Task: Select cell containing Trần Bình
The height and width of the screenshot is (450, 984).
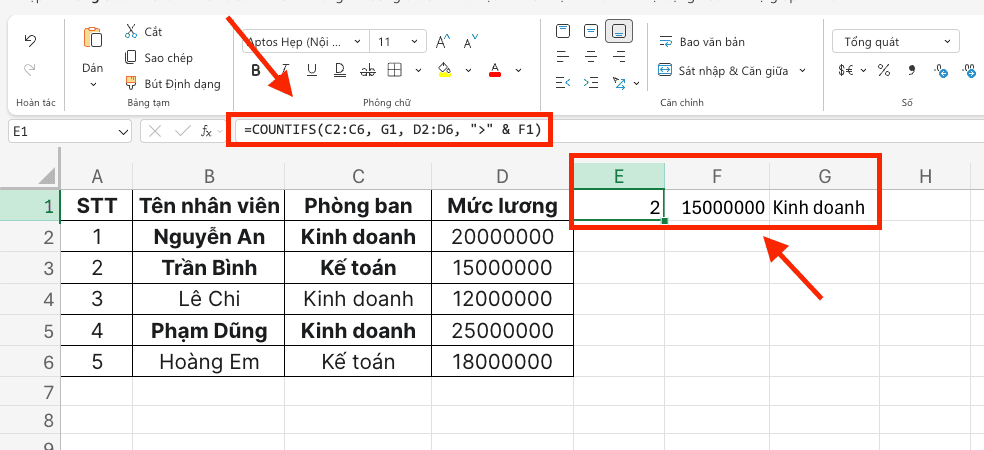Action: pos(208,268)
